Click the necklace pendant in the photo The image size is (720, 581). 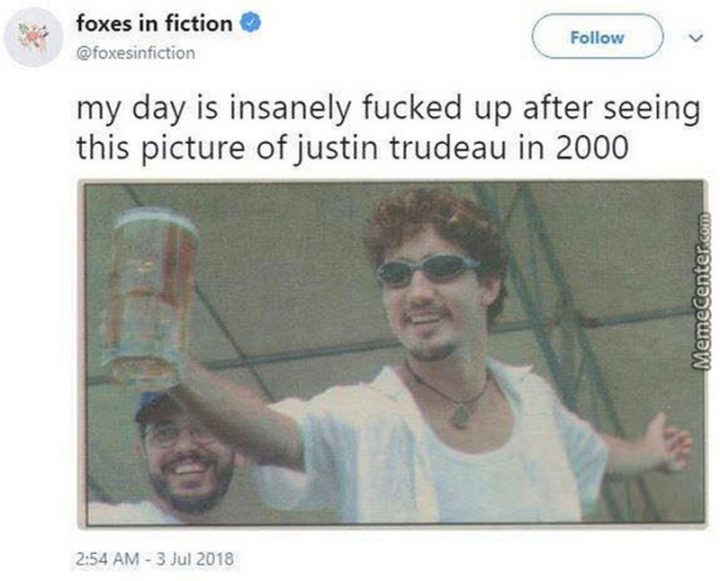[x=461, y=413]
